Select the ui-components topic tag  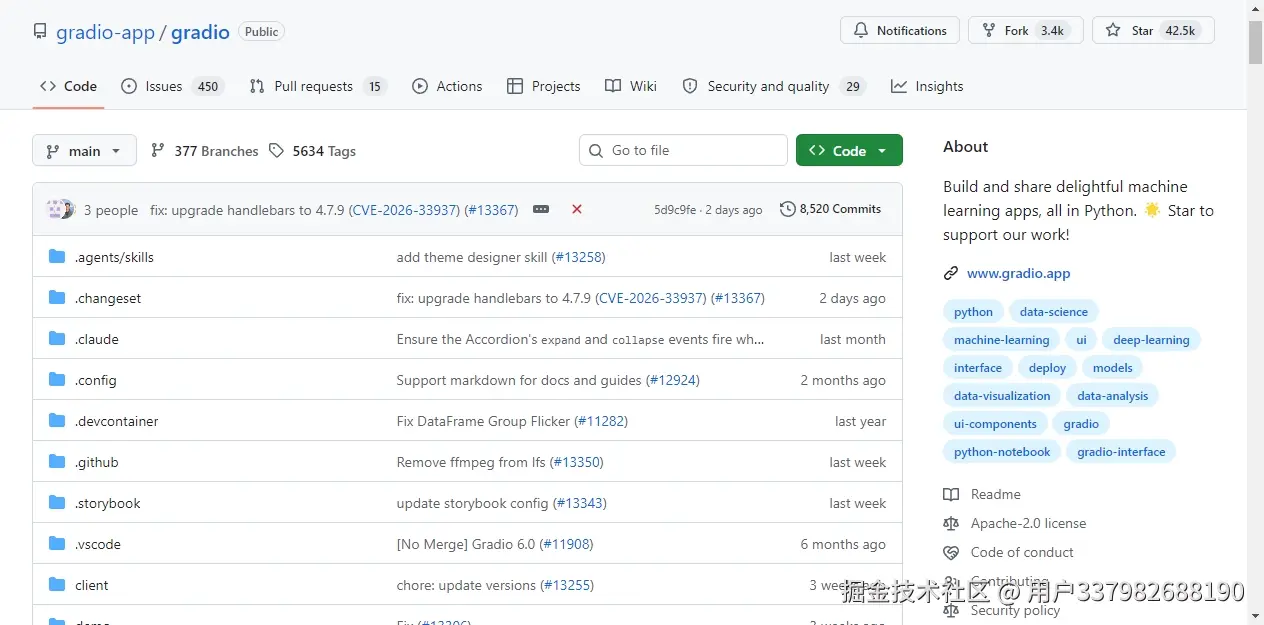click(995, 424)
